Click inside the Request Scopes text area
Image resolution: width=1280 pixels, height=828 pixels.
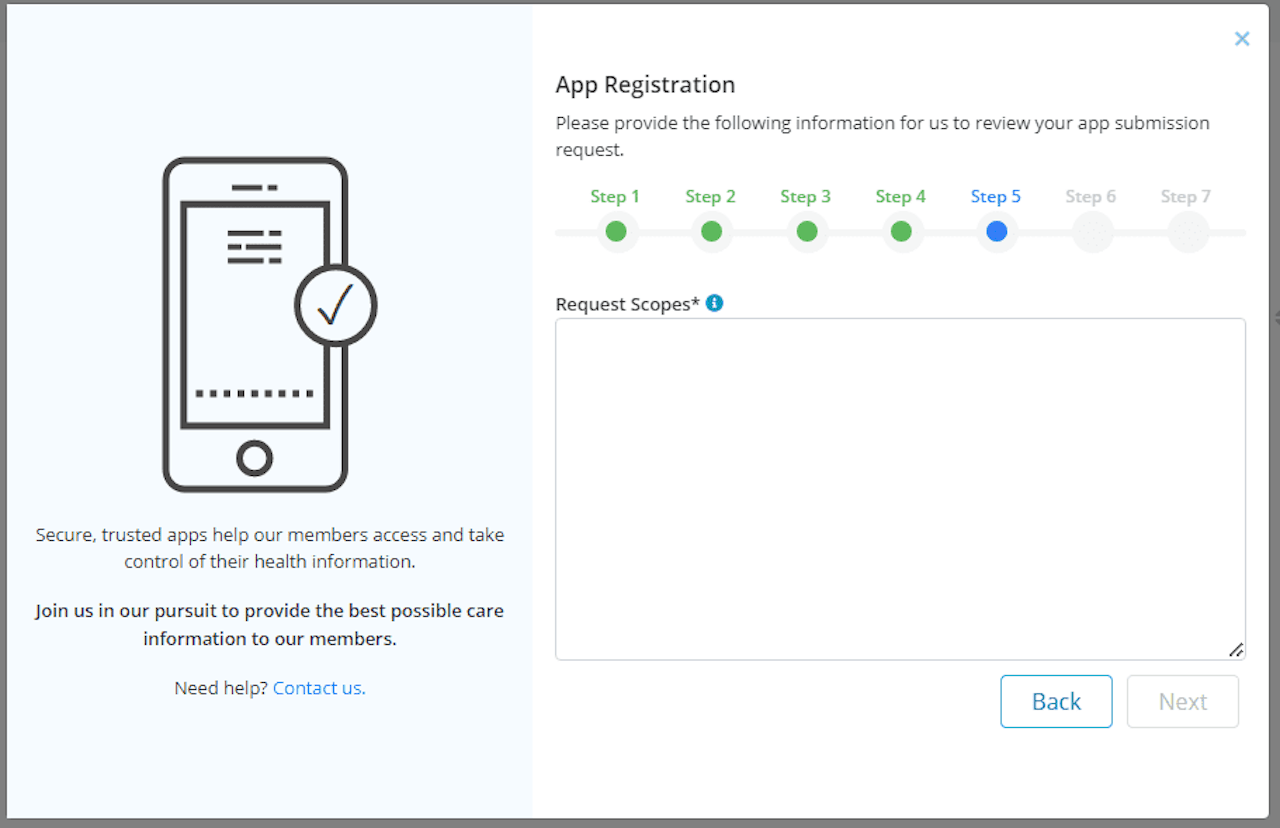click(899, 489)
